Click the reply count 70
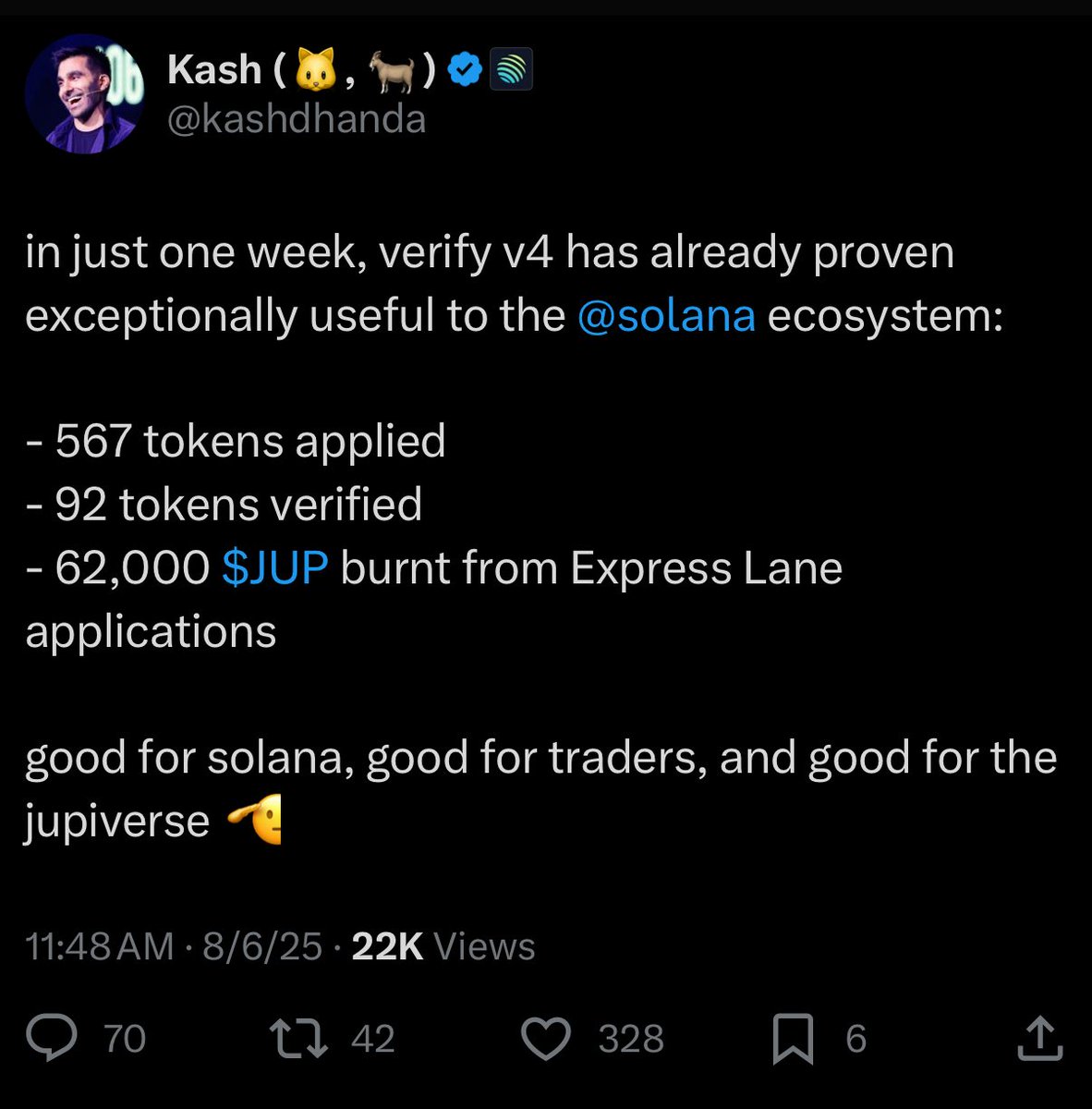The height and width of the screenshot is (1109, 1092). pyautogui.click(x=125, y=1039)
